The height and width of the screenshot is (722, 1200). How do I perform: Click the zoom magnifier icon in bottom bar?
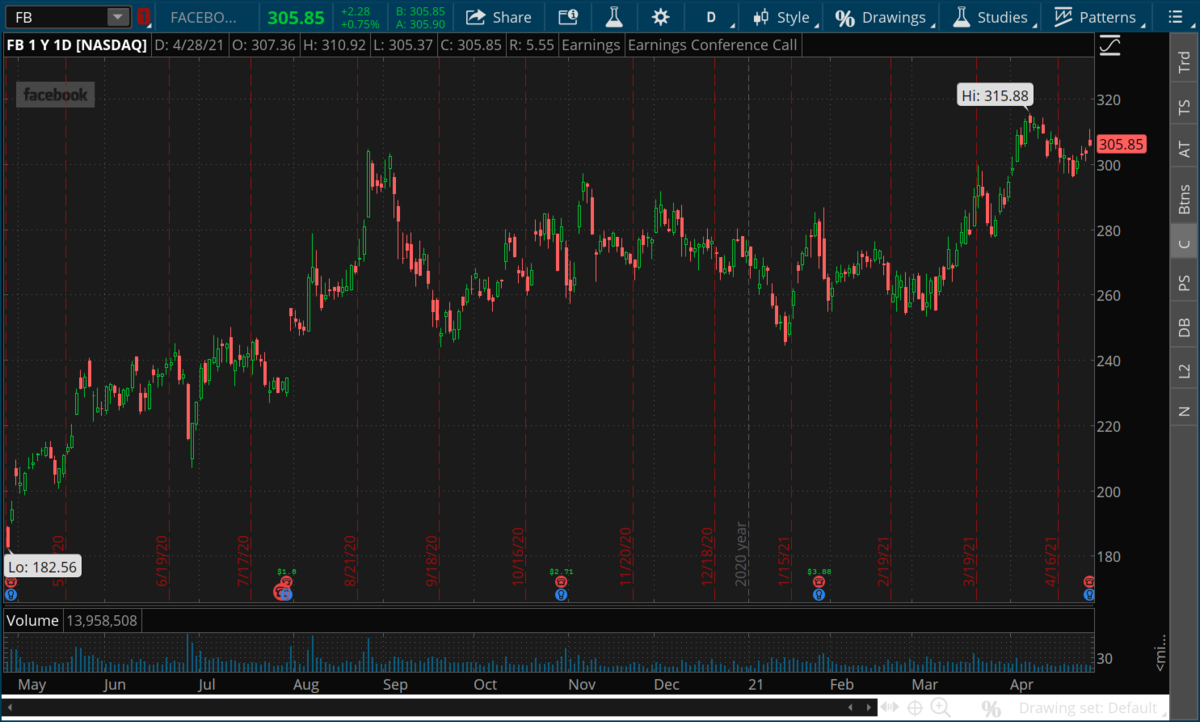(941, 708)
